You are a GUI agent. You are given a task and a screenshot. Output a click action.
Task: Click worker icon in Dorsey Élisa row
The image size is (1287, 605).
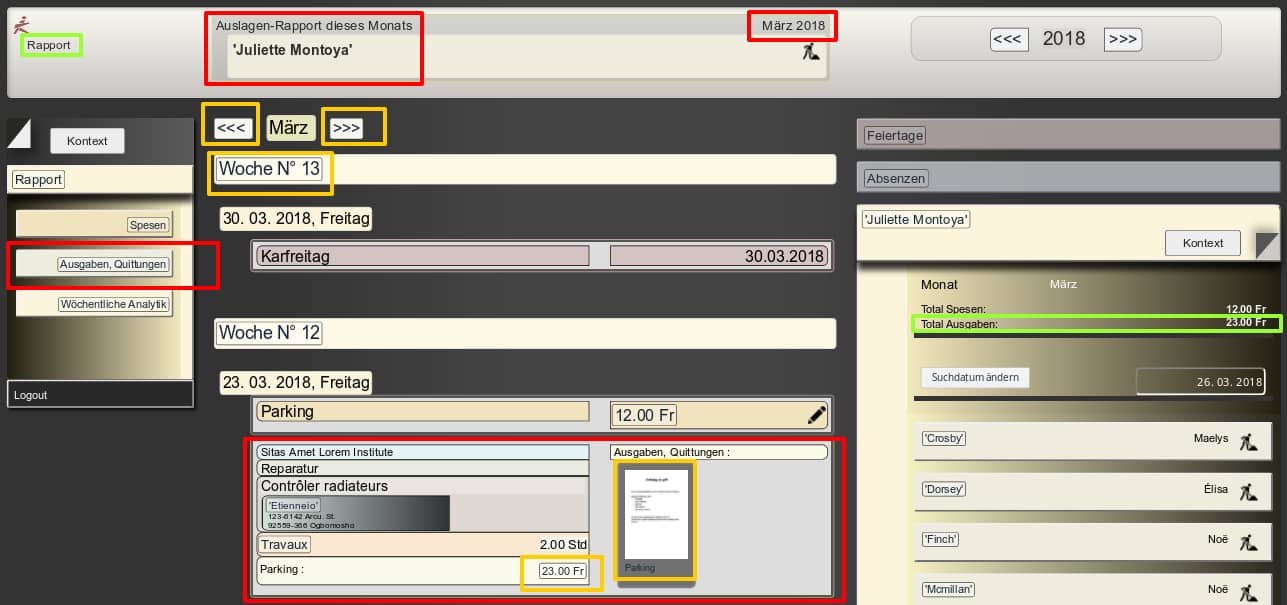(x=1247, y=491)
